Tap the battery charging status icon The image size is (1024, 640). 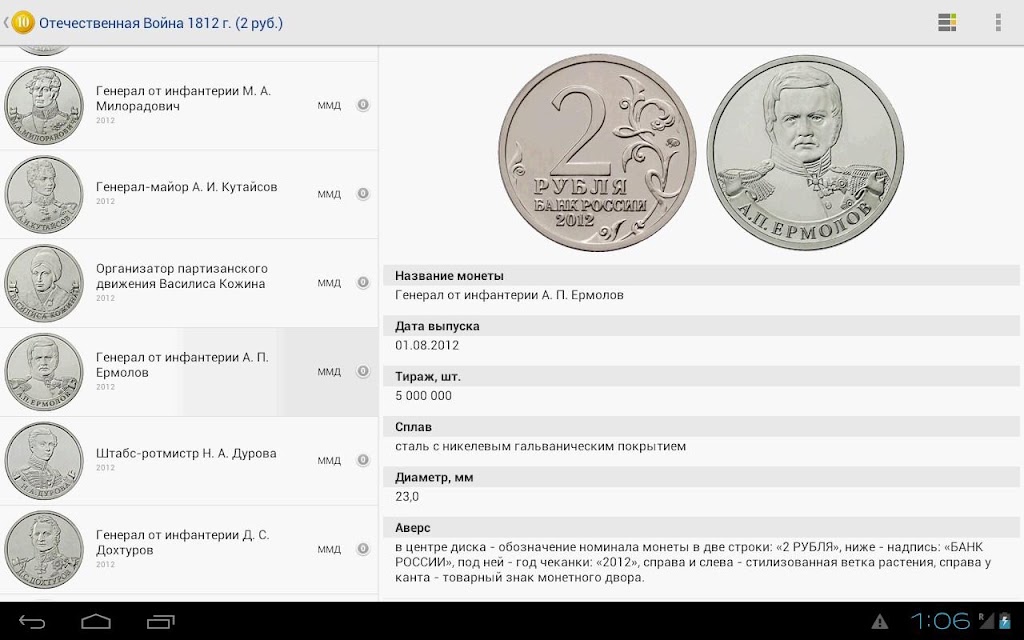point(1004,621)
